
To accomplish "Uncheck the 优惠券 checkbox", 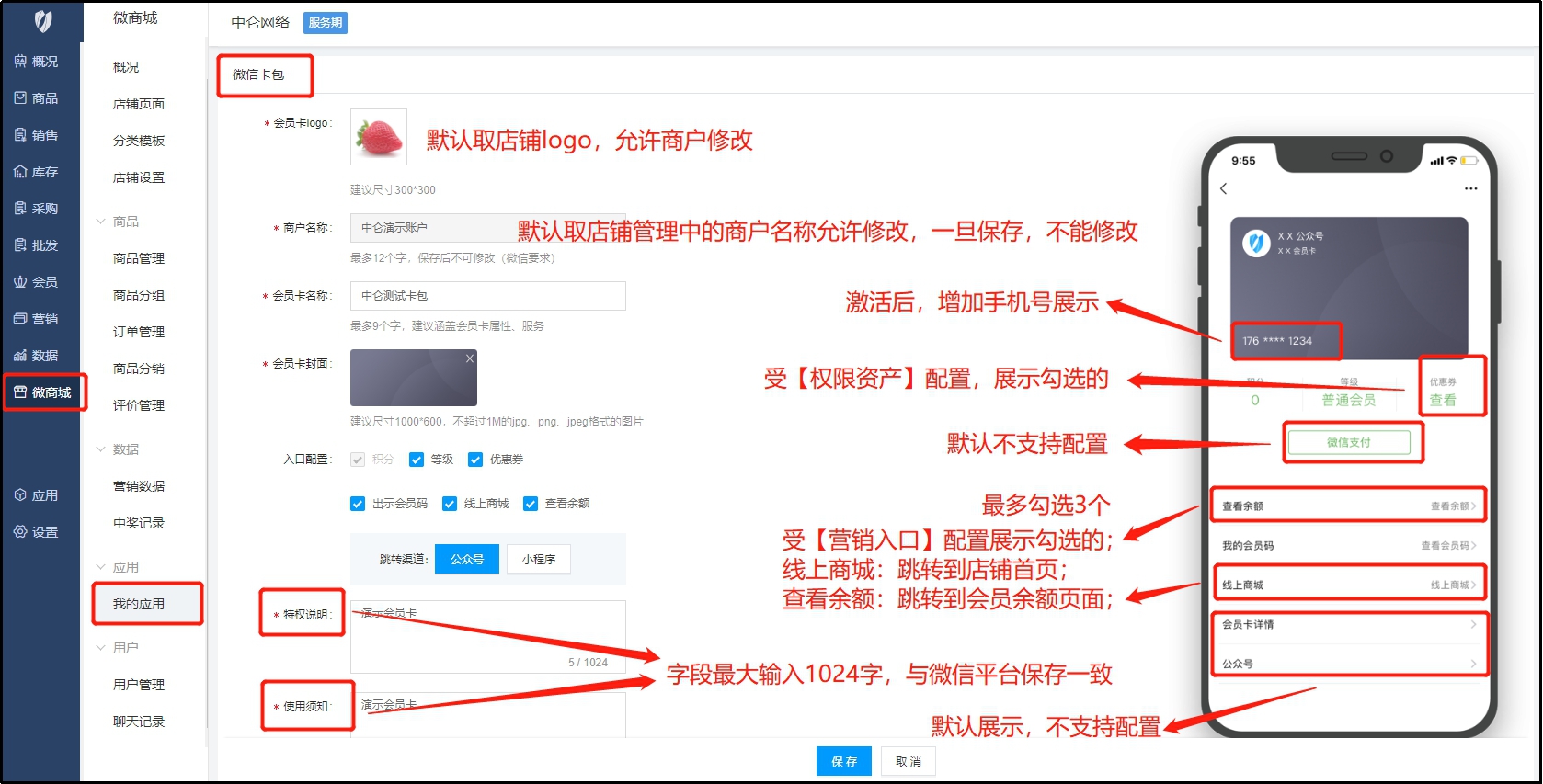I will click(x=475, y=460).
